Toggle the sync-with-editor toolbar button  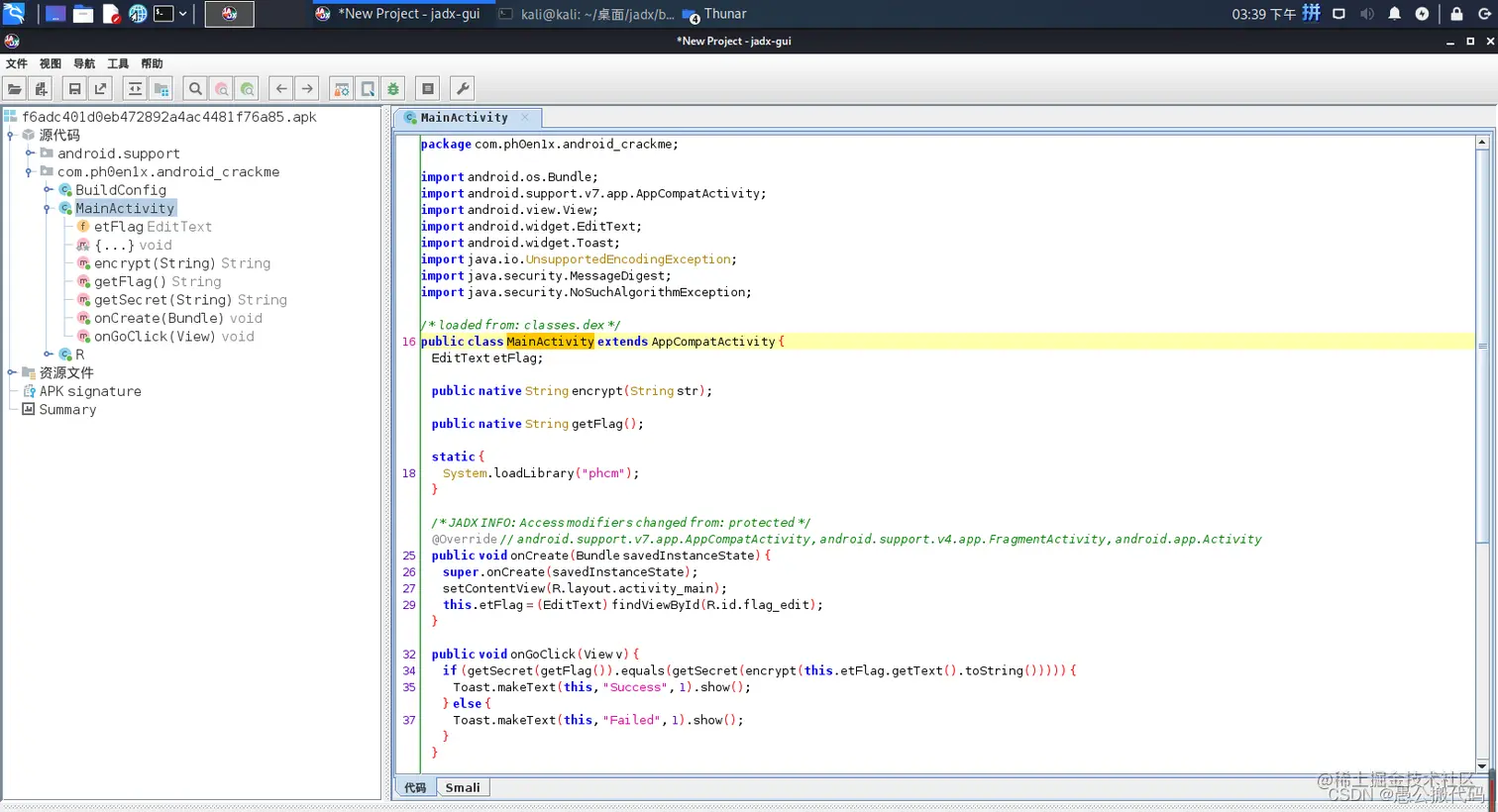[135, 89]
